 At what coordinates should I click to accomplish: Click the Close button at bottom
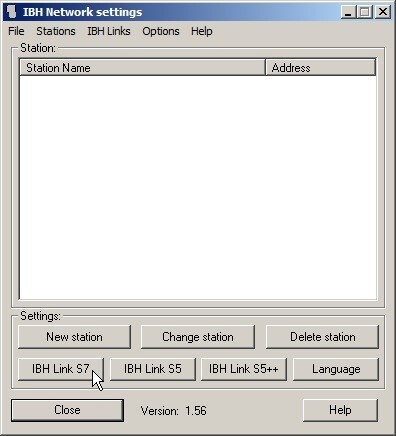[x=67, y=410]
